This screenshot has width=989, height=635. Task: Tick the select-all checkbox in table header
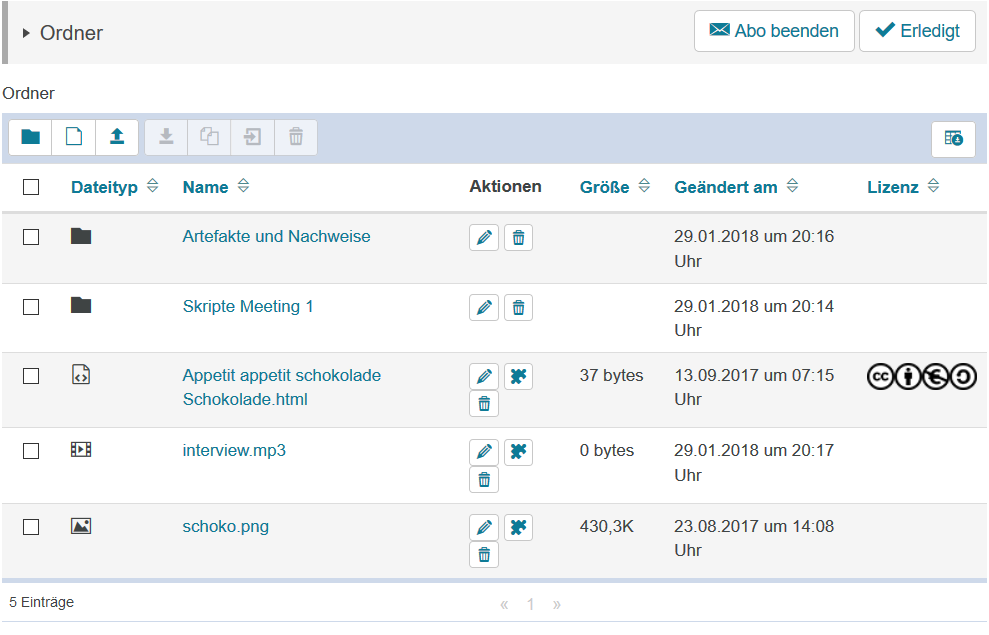click(31, 187)
